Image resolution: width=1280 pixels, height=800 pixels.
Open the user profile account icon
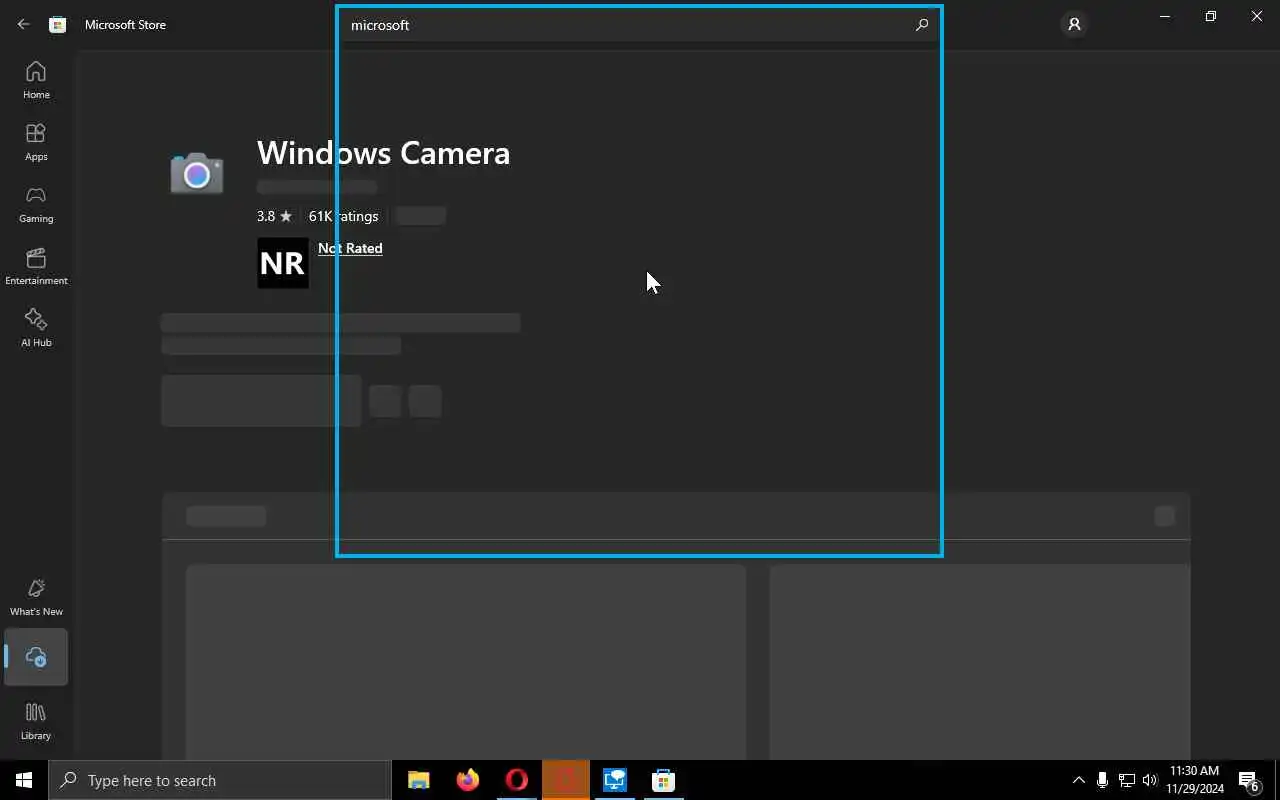click(x=1074, y=24)
